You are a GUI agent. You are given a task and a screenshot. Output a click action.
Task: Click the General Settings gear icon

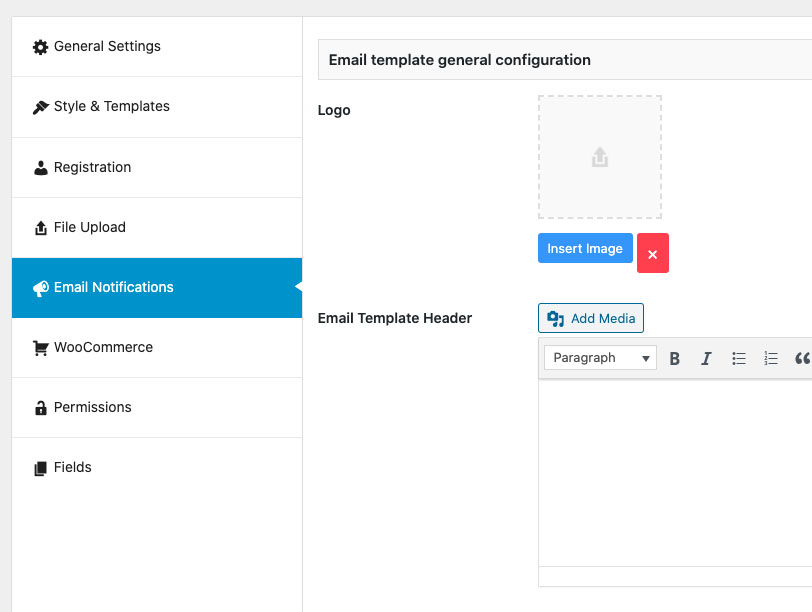click(x=40, y=47)
